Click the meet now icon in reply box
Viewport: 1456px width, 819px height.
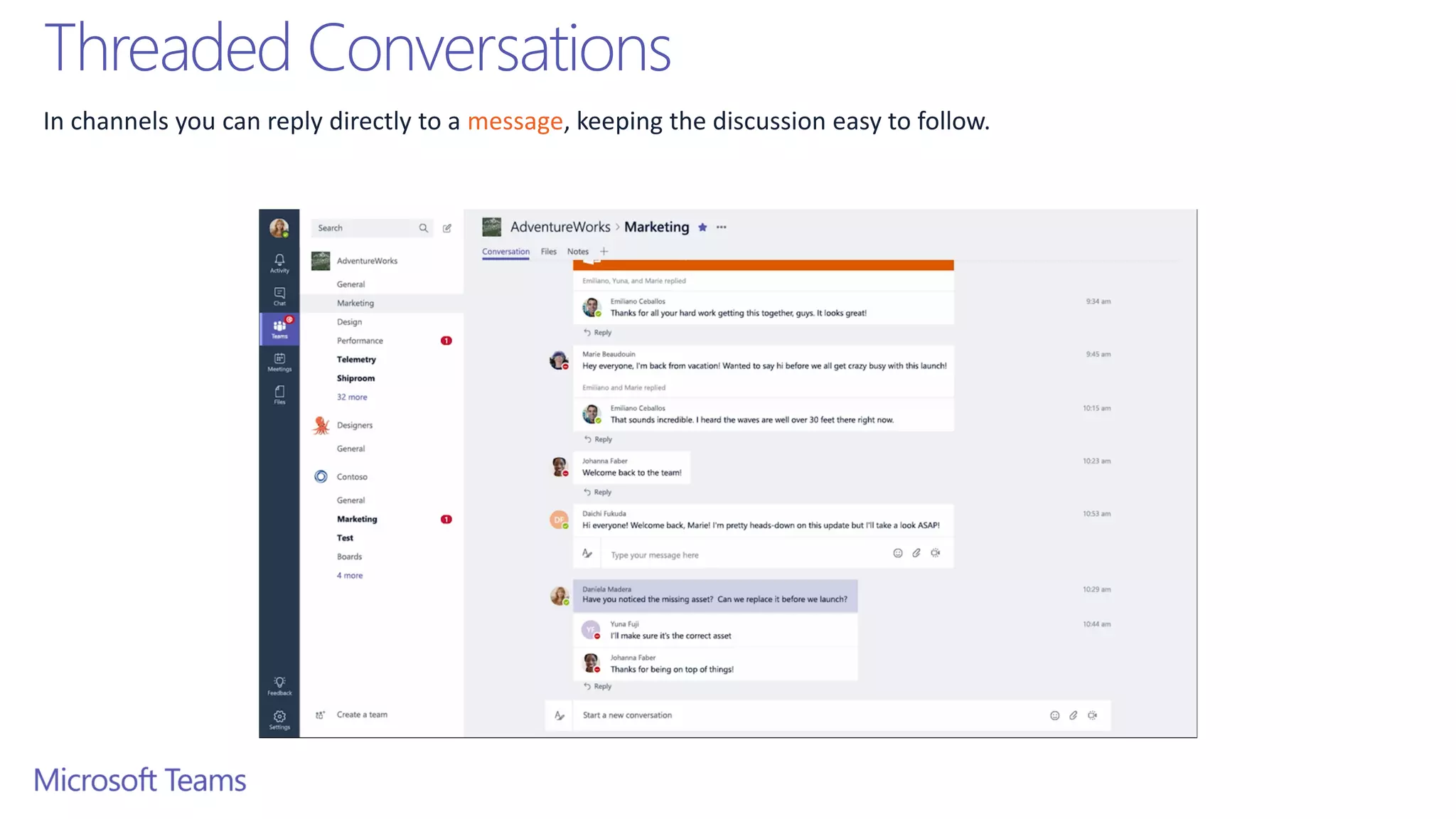[936, 553]
